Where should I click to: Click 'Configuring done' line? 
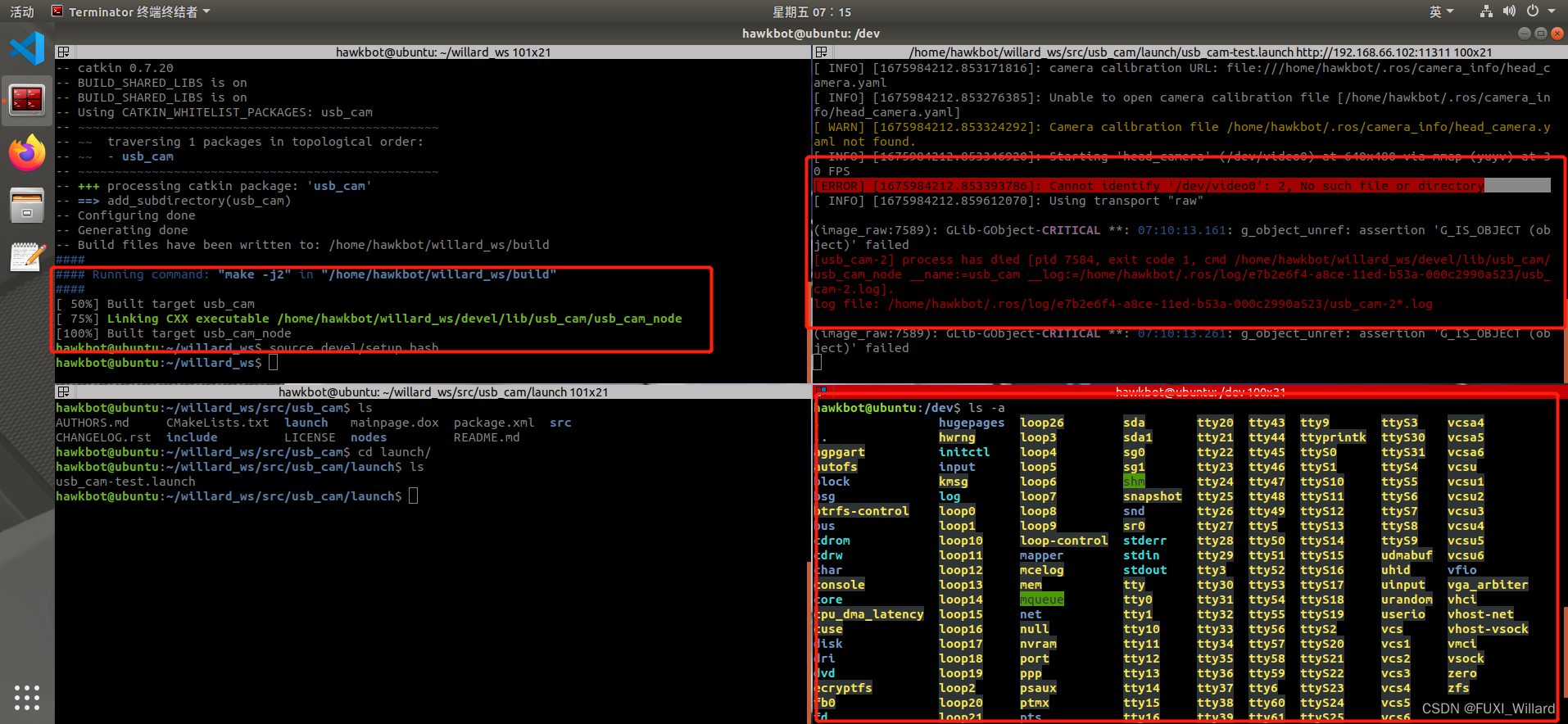click(125, 215)
